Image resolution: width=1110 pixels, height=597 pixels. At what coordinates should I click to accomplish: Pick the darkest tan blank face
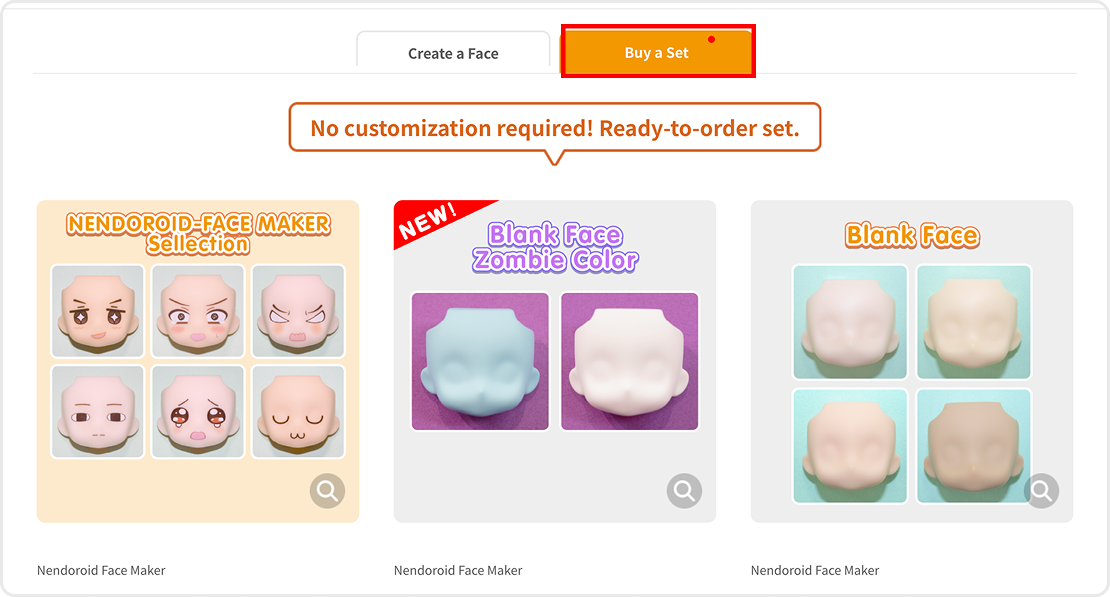pos(974,446)
